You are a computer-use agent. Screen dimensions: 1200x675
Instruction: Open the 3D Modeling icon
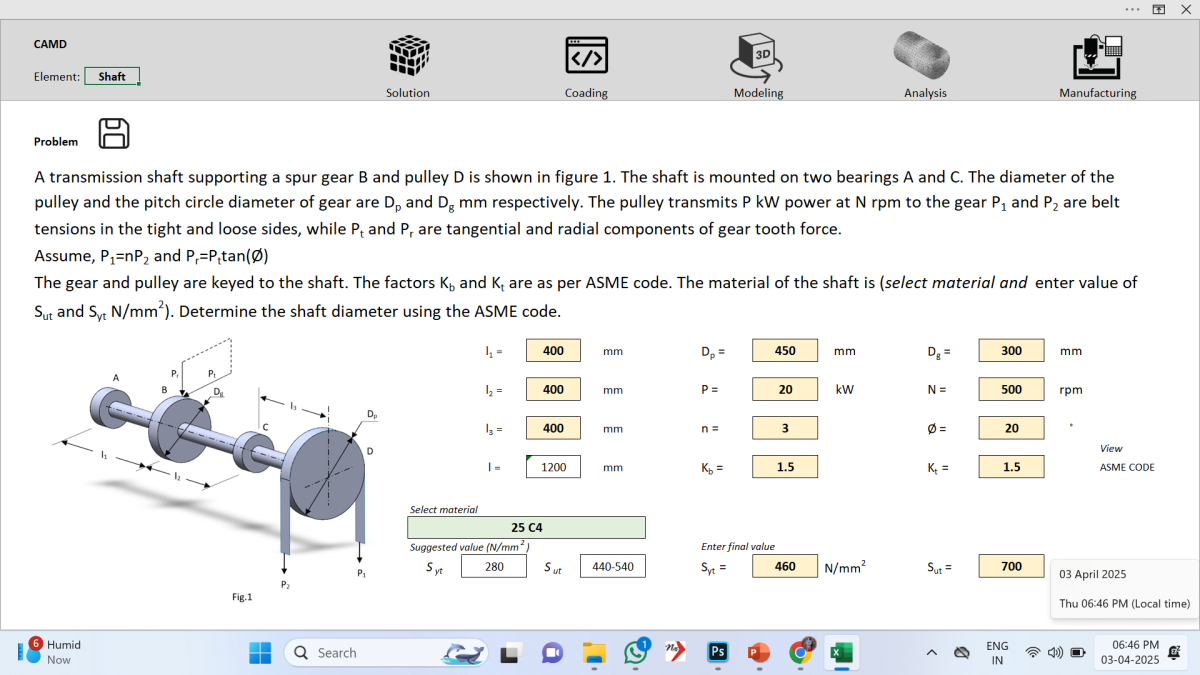coord(758,56)
